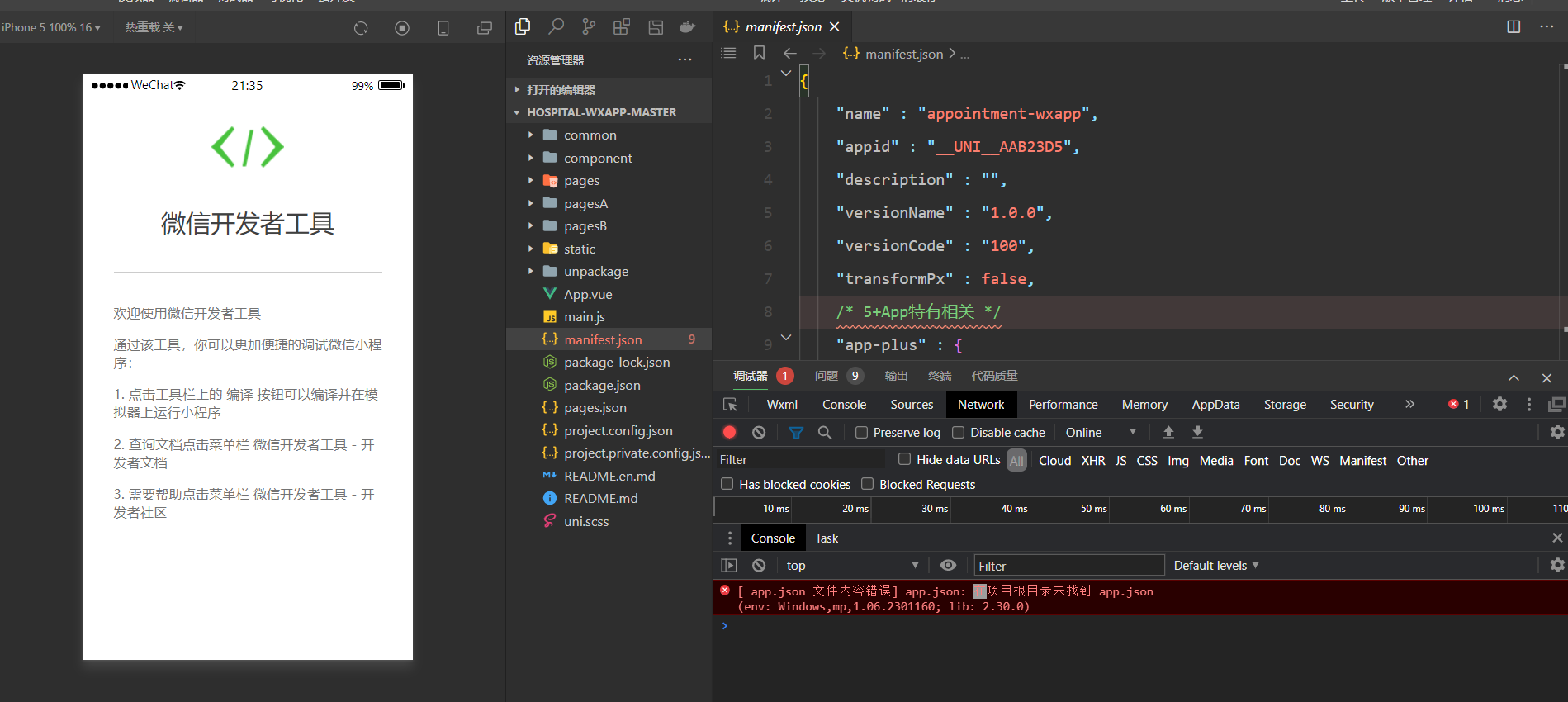Toggle the network filter funnel icon
The width and height of the screenshot is (1568, 702).
[796, 432]
